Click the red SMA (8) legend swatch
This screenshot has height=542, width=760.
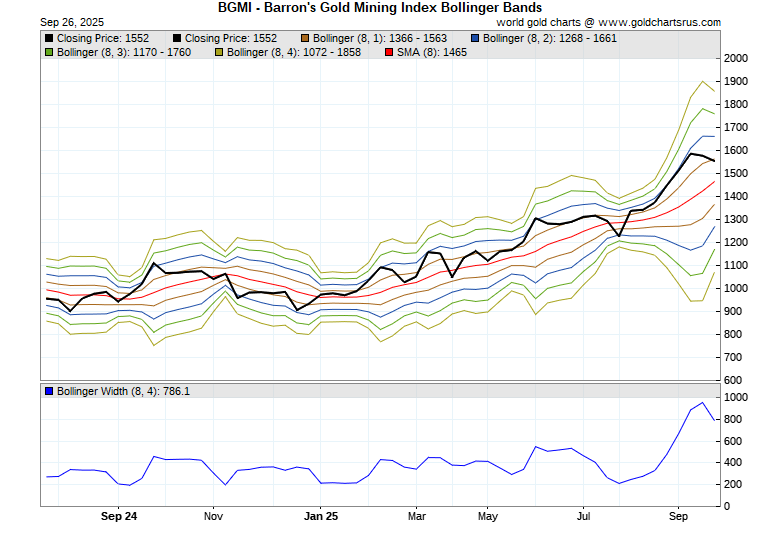click(x=389, y=51)
